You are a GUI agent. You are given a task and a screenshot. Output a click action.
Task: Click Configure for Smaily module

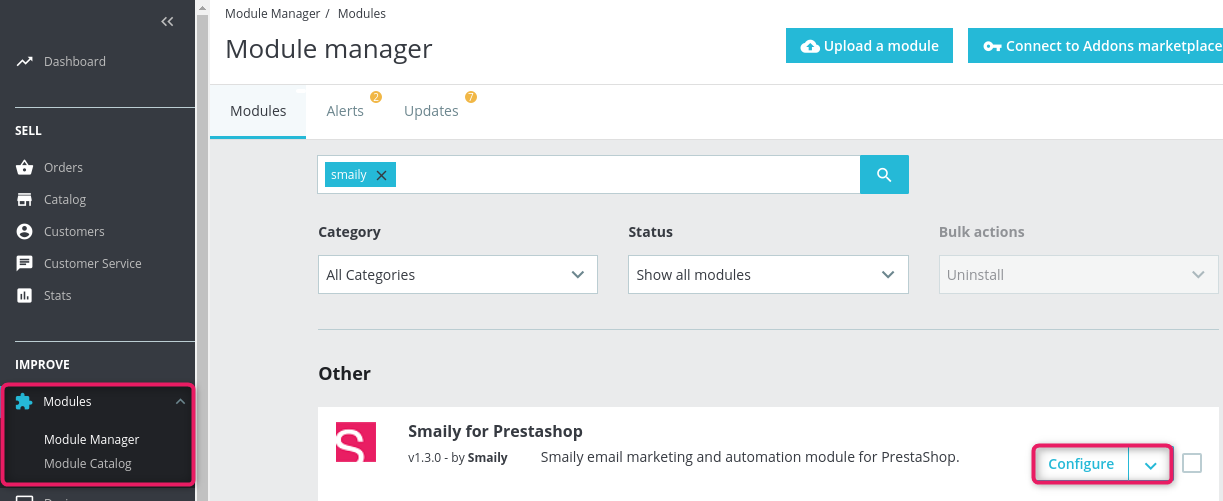(1081, 465)
